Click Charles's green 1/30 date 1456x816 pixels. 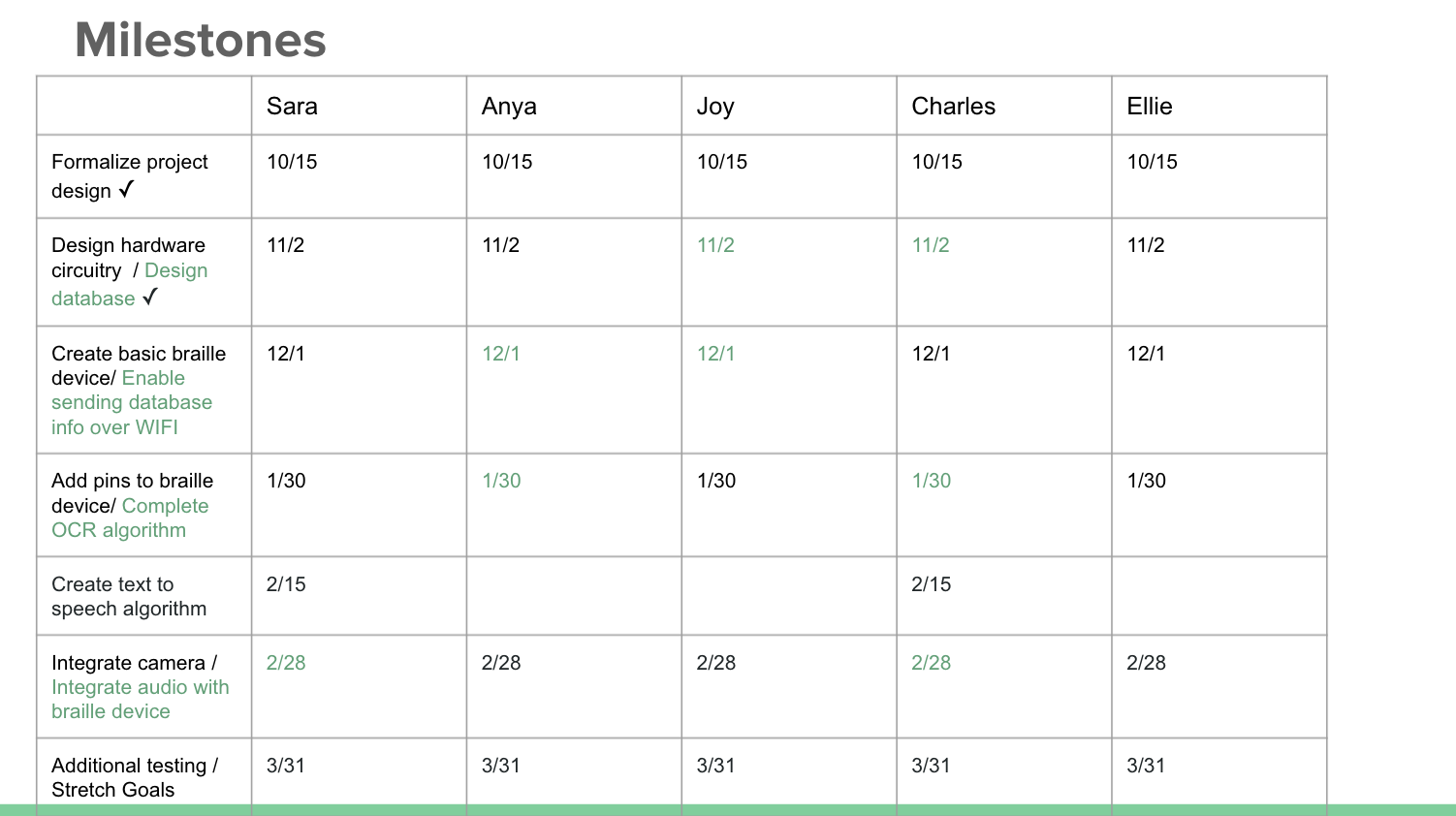point(932,481)
